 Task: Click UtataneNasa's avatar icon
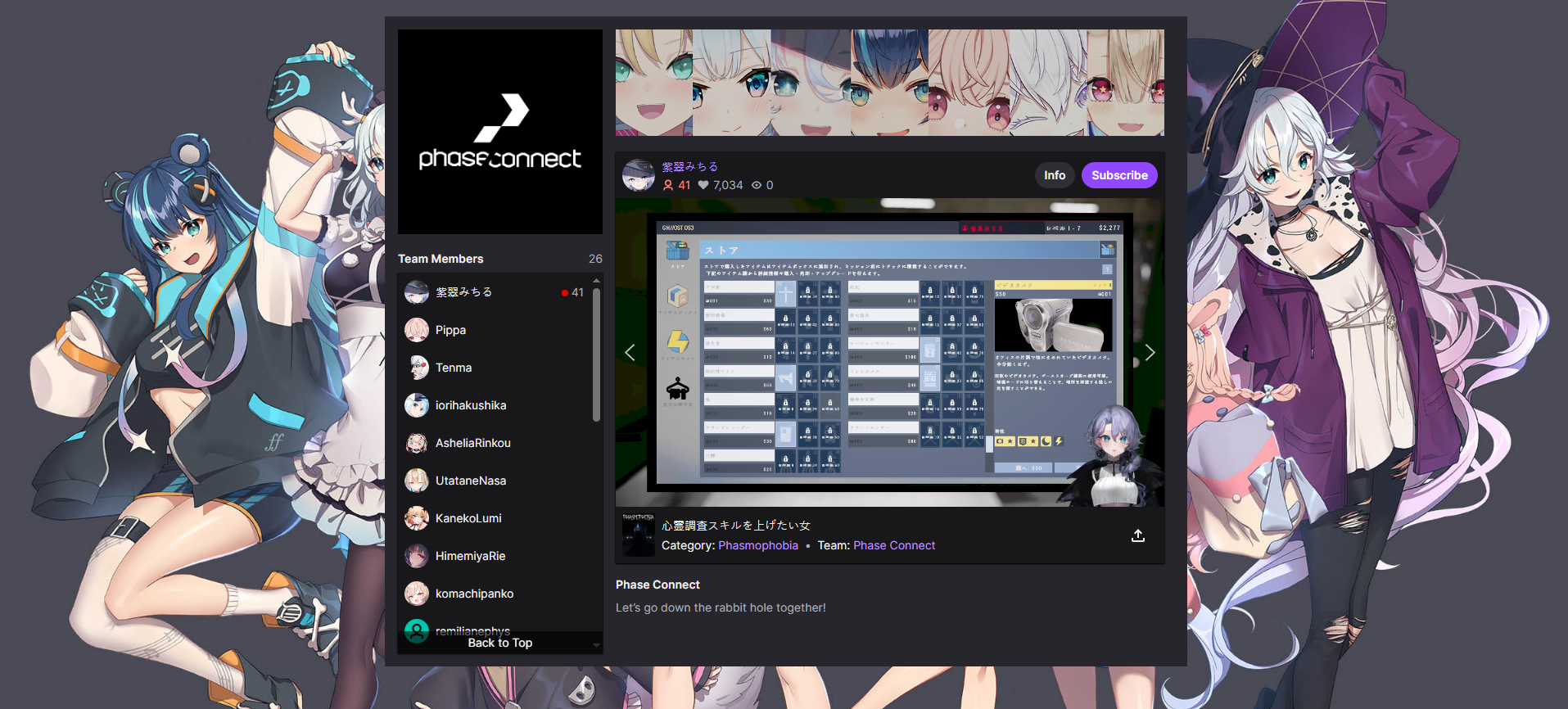tap(417, 481)
